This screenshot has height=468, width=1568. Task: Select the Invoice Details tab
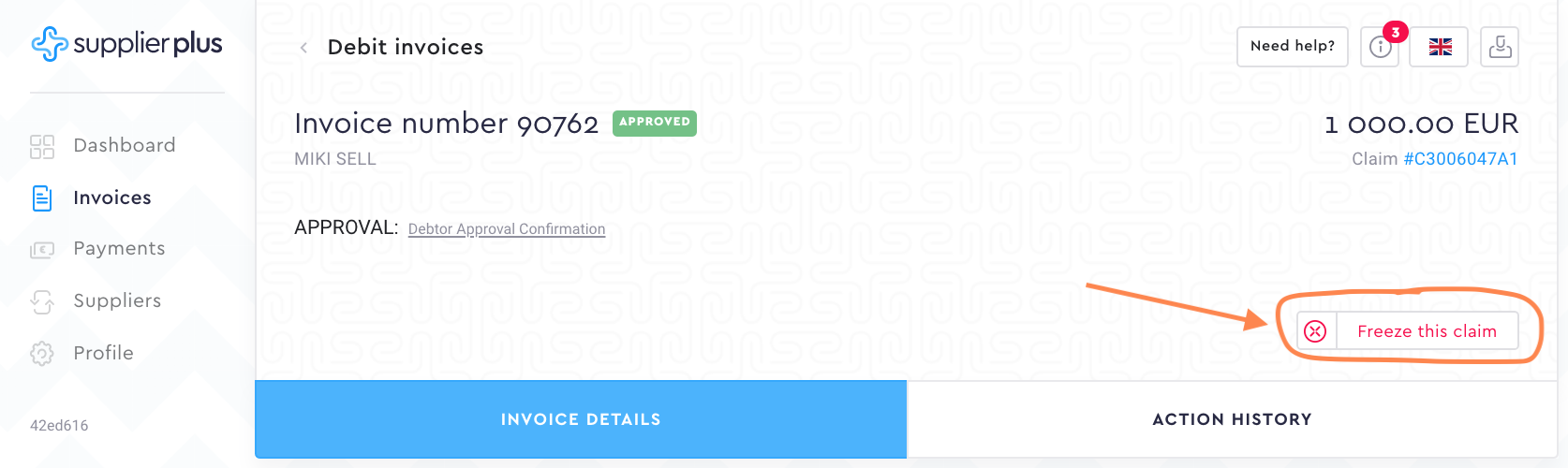tap(581, 419)
